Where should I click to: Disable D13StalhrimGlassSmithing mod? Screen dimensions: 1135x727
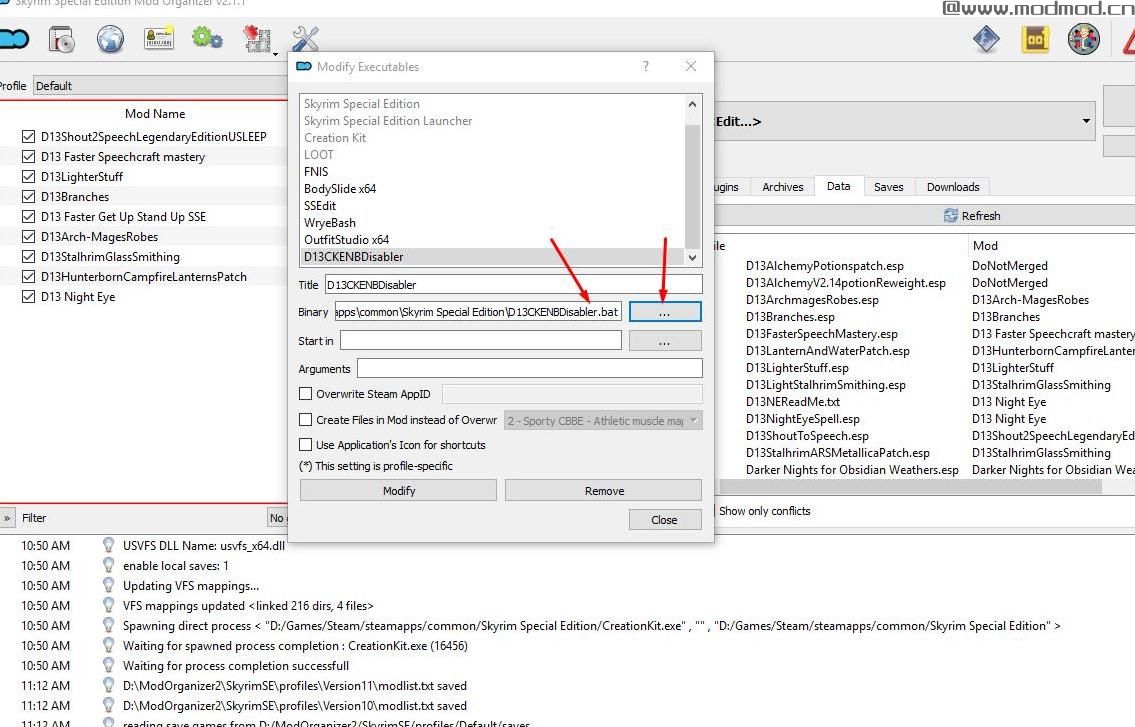pos(28,256)
